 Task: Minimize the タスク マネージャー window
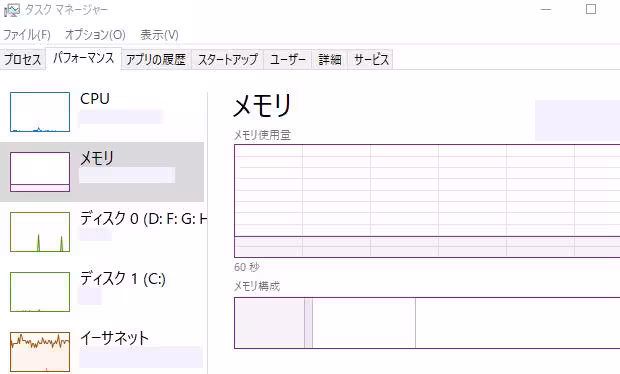(546, 9)
